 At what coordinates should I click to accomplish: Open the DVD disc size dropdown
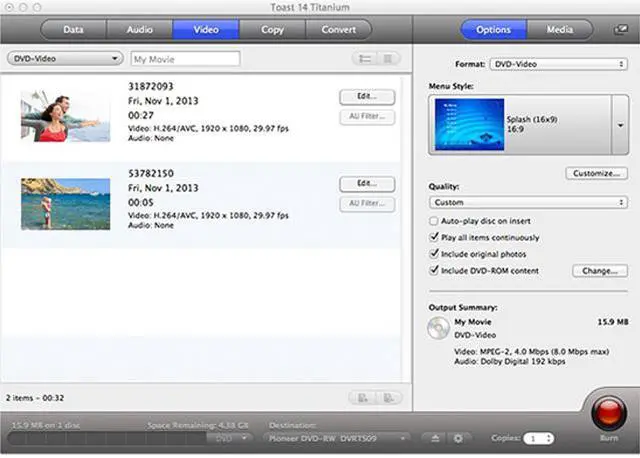click(x=231, y=438)
